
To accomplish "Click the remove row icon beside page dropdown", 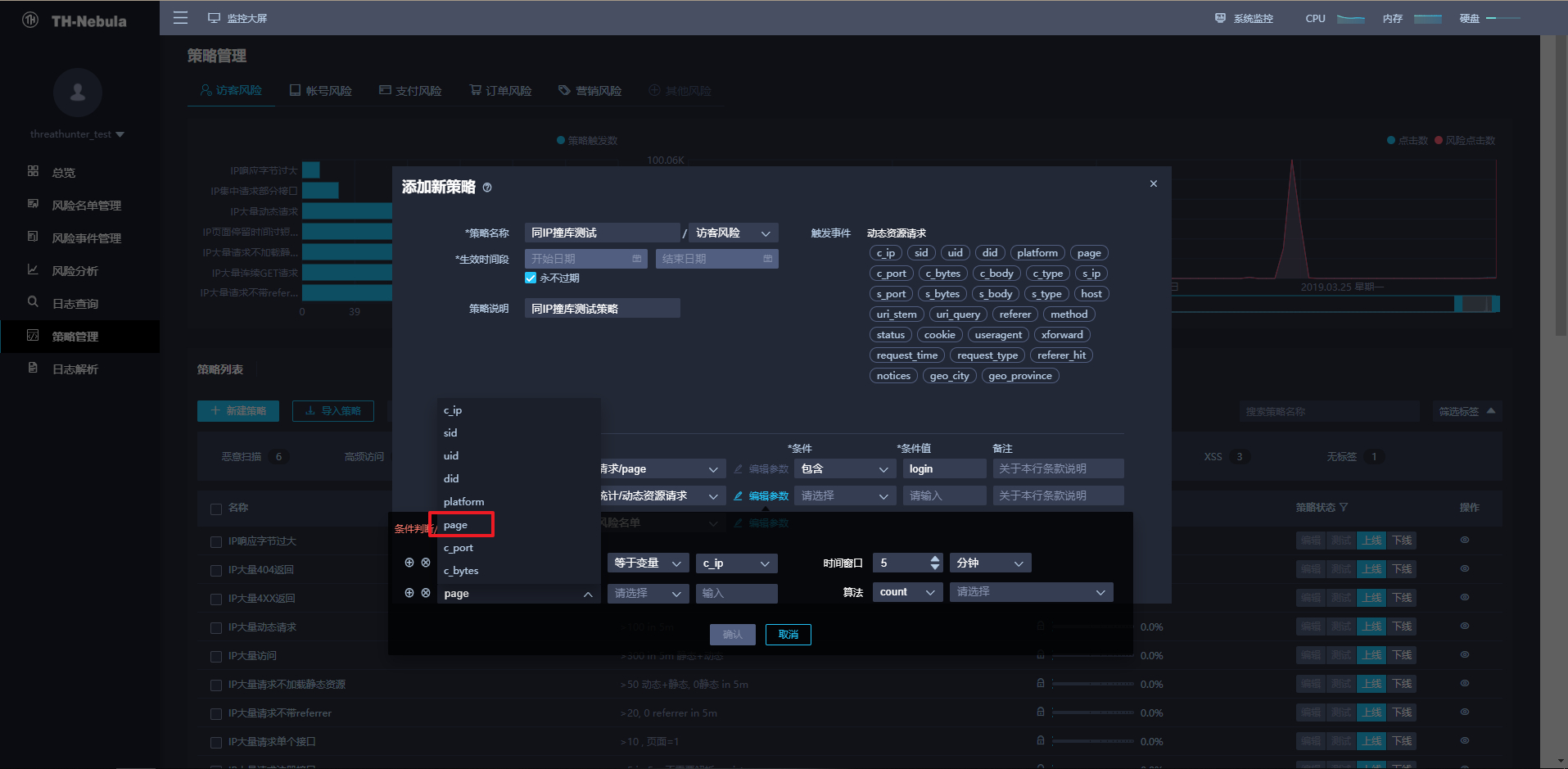I will (426, 593).
